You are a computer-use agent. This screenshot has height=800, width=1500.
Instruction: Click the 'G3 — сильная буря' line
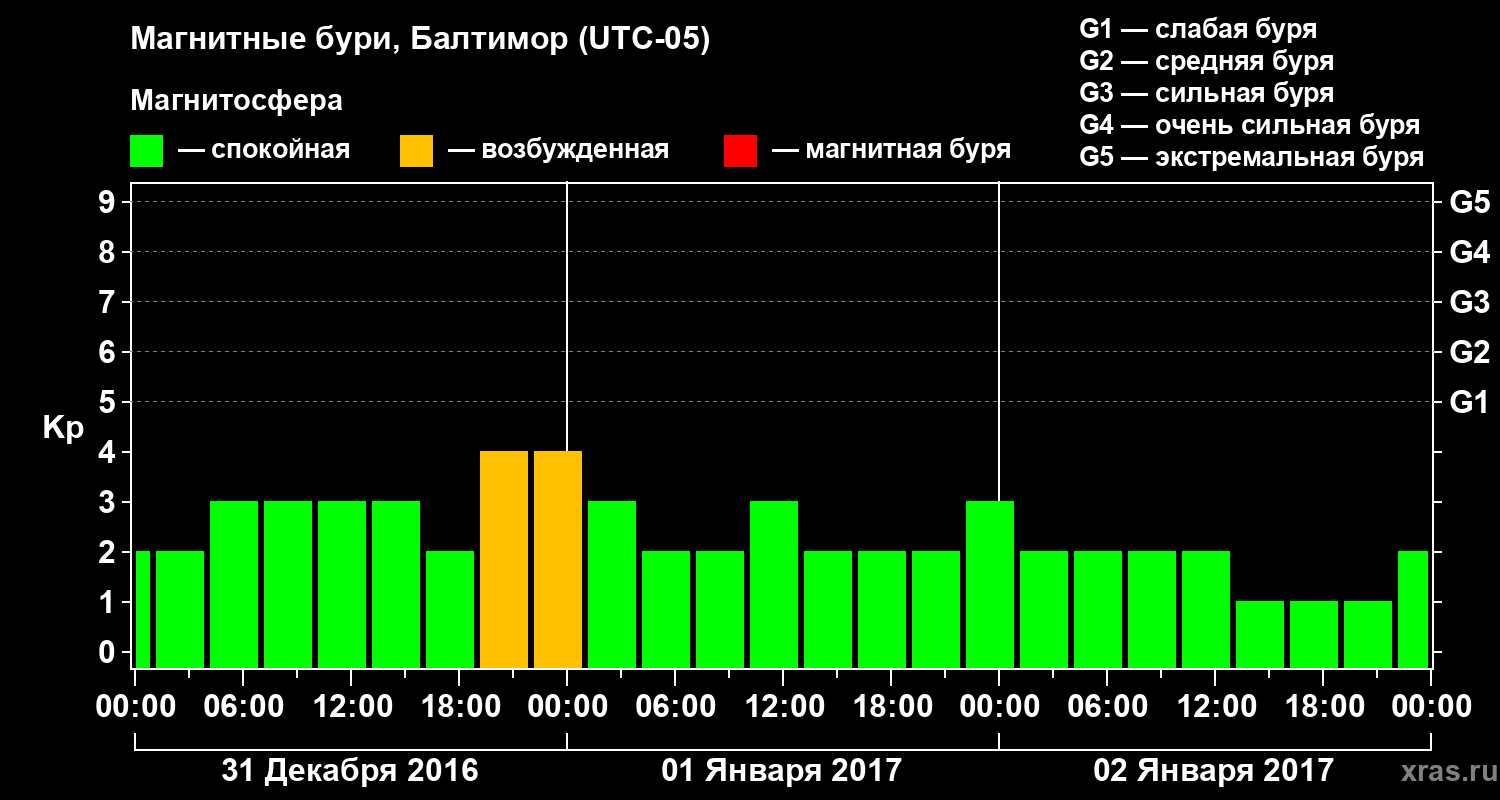point(1207,93)
